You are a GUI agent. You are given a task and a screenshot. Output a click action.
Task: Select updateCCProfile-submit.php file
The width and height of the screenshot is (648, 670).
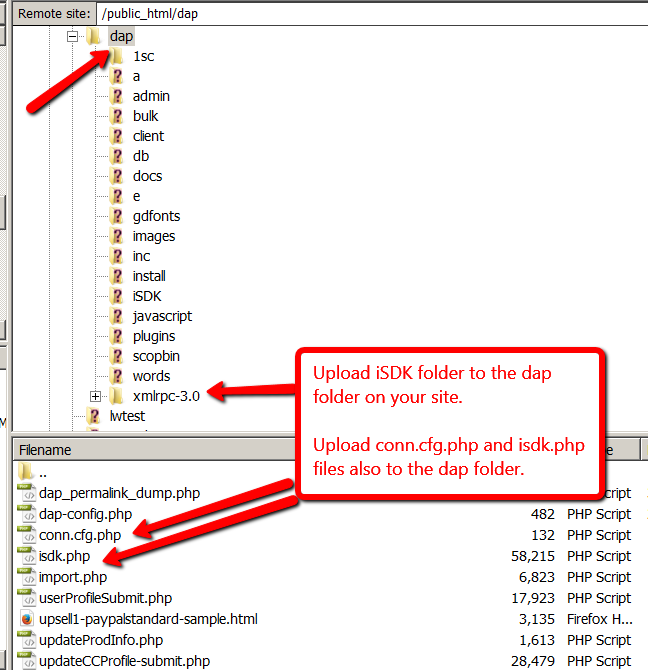(x=124, y=661)
